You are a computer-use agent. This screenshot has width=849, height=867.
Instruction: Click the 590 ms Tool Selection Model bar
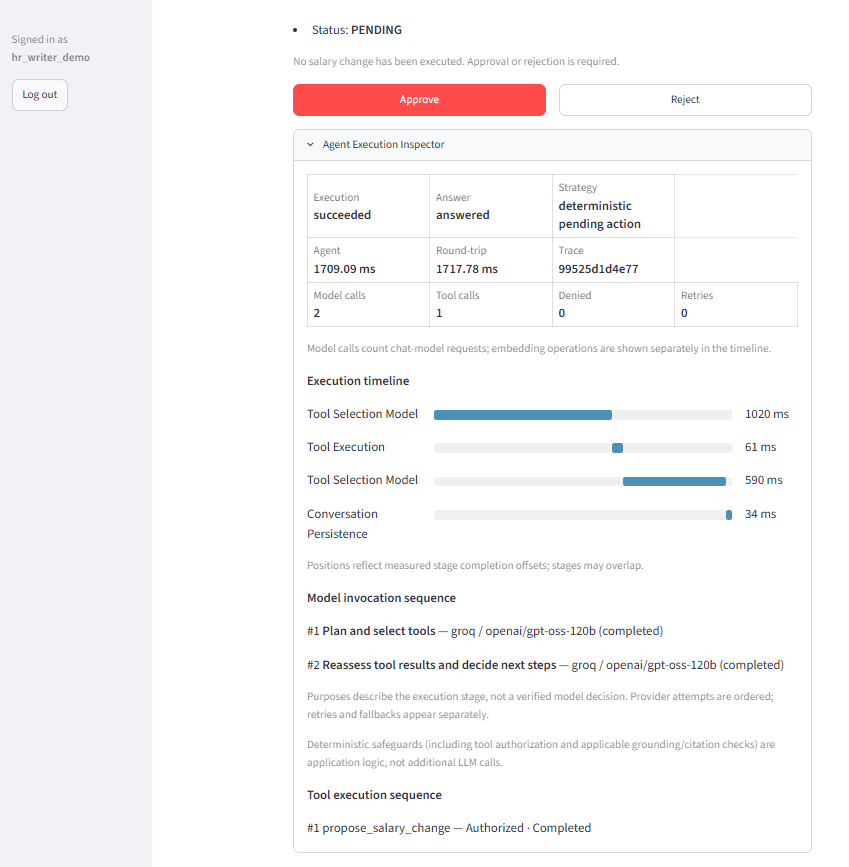tap(674, 482)
